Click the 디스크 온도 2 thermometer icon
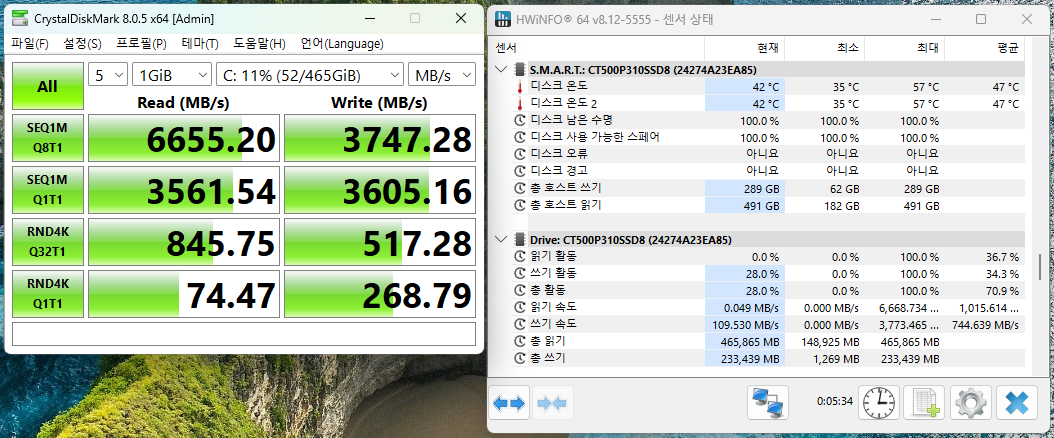Viewport: 1054px width, 438px height. (x=520, y=104)
